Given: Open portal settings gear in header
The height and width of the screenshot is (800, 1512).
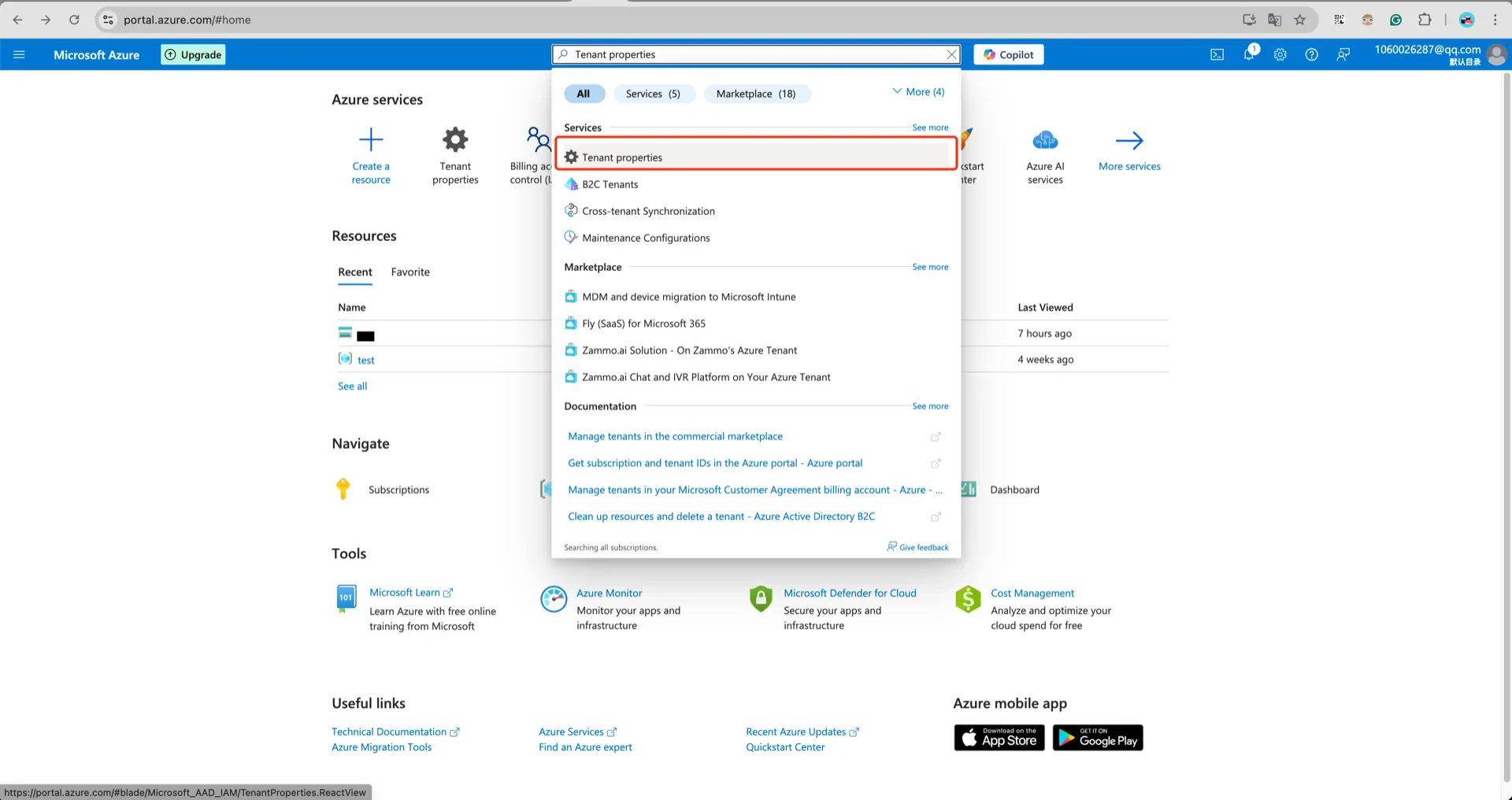Looking at the screenshot, I should (x=1280, y=54).
